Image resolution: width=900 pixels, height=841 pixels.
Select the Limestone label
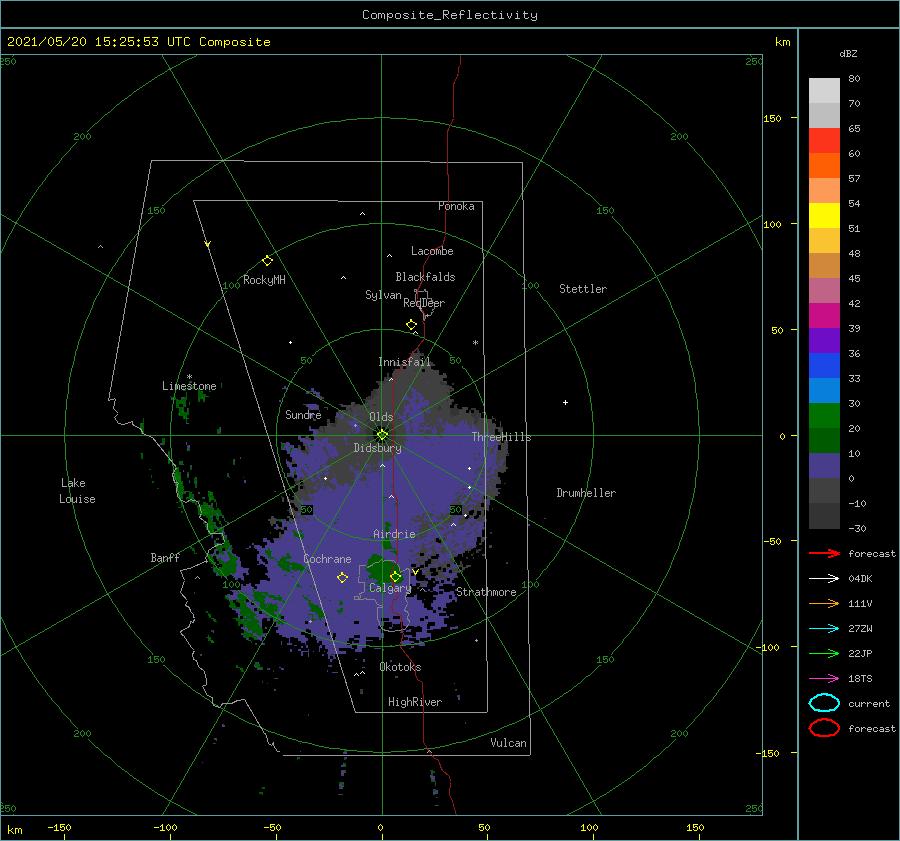pos(189,386)
